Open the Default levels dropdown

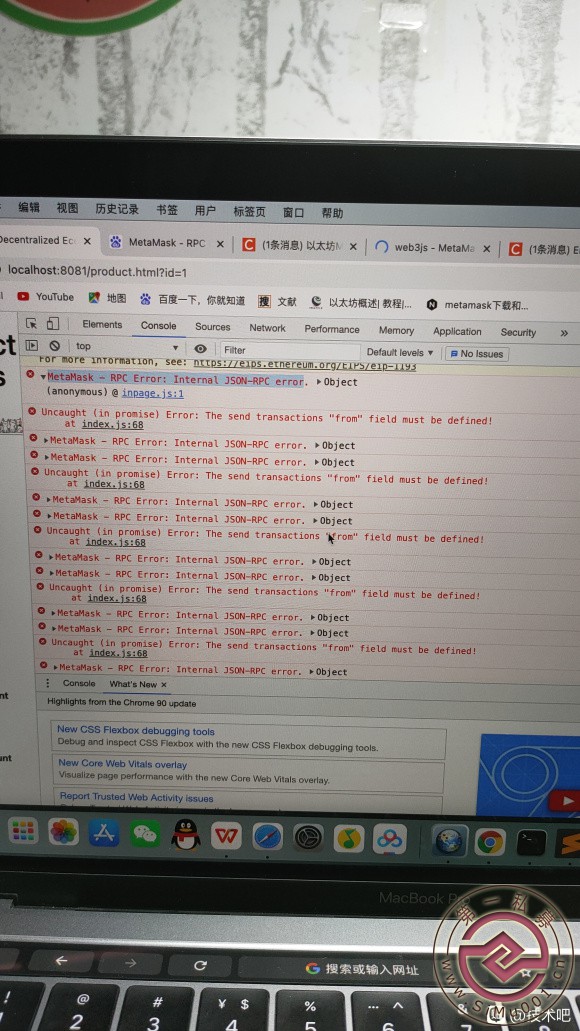400,352
